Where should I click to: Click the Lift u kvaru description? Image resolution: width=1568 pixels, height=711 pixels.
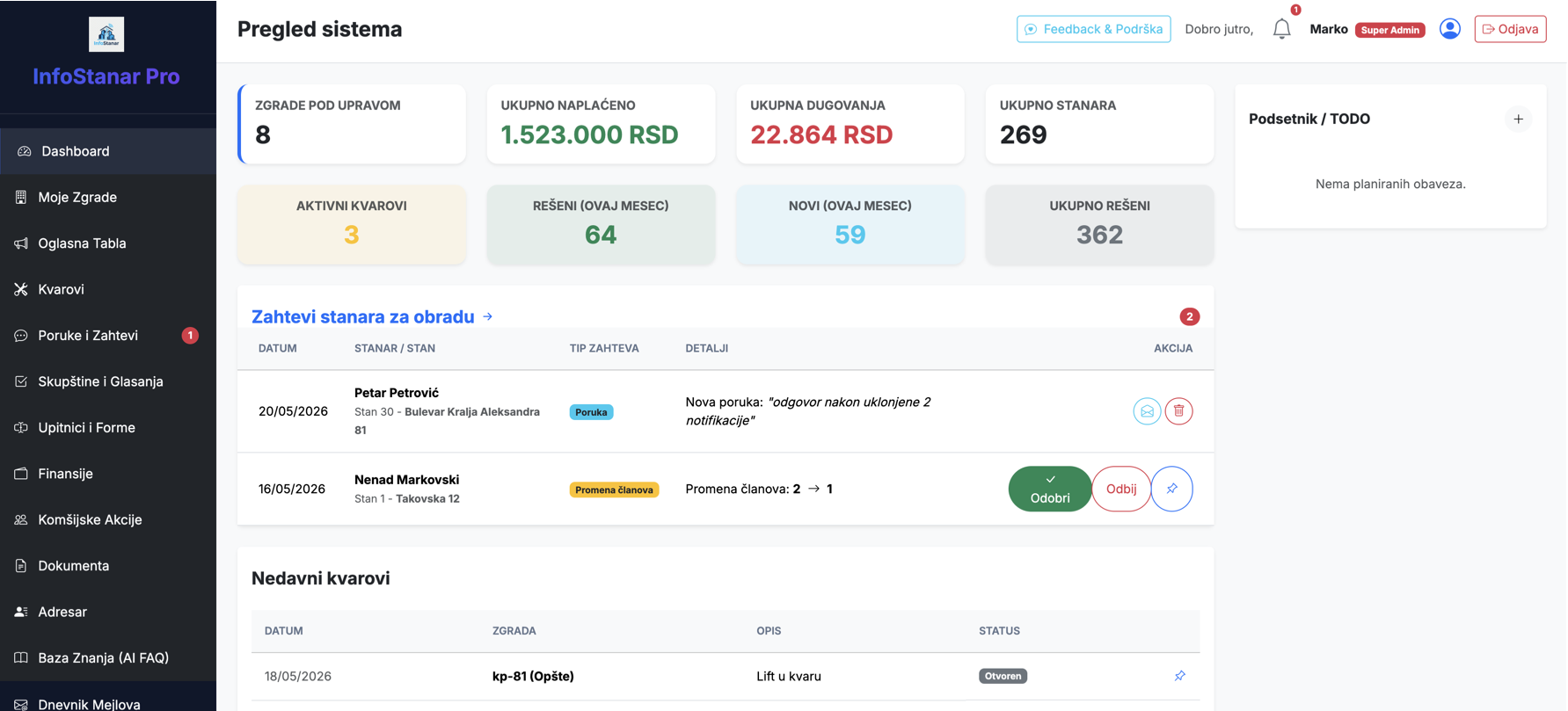point(789,676)
